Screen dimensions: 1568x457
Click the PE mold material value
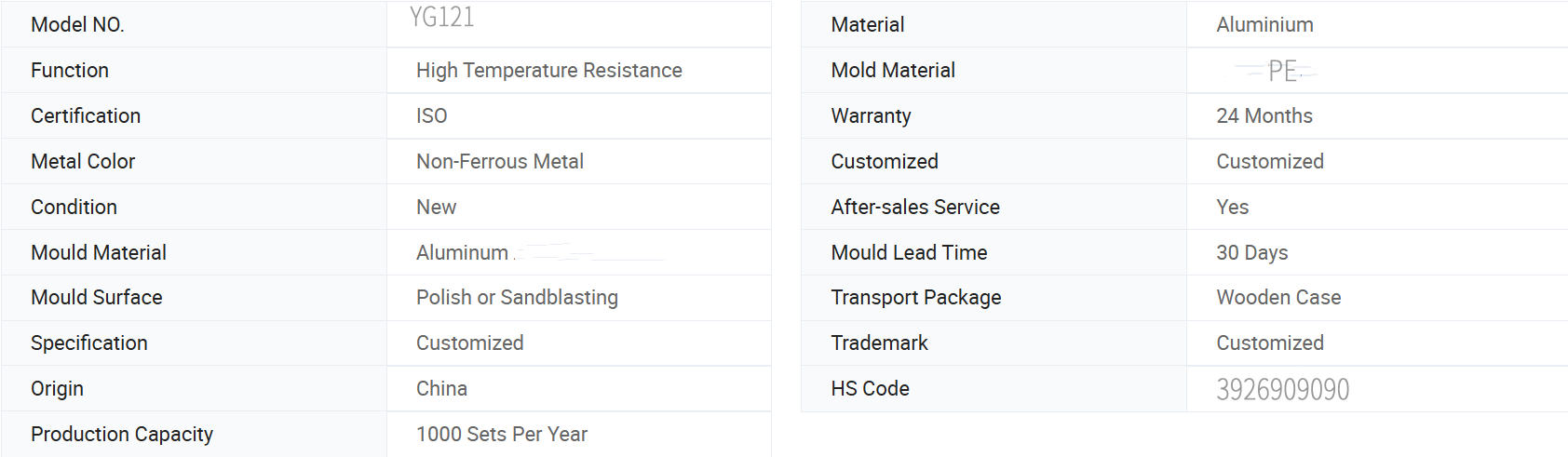click(1282, 71)
